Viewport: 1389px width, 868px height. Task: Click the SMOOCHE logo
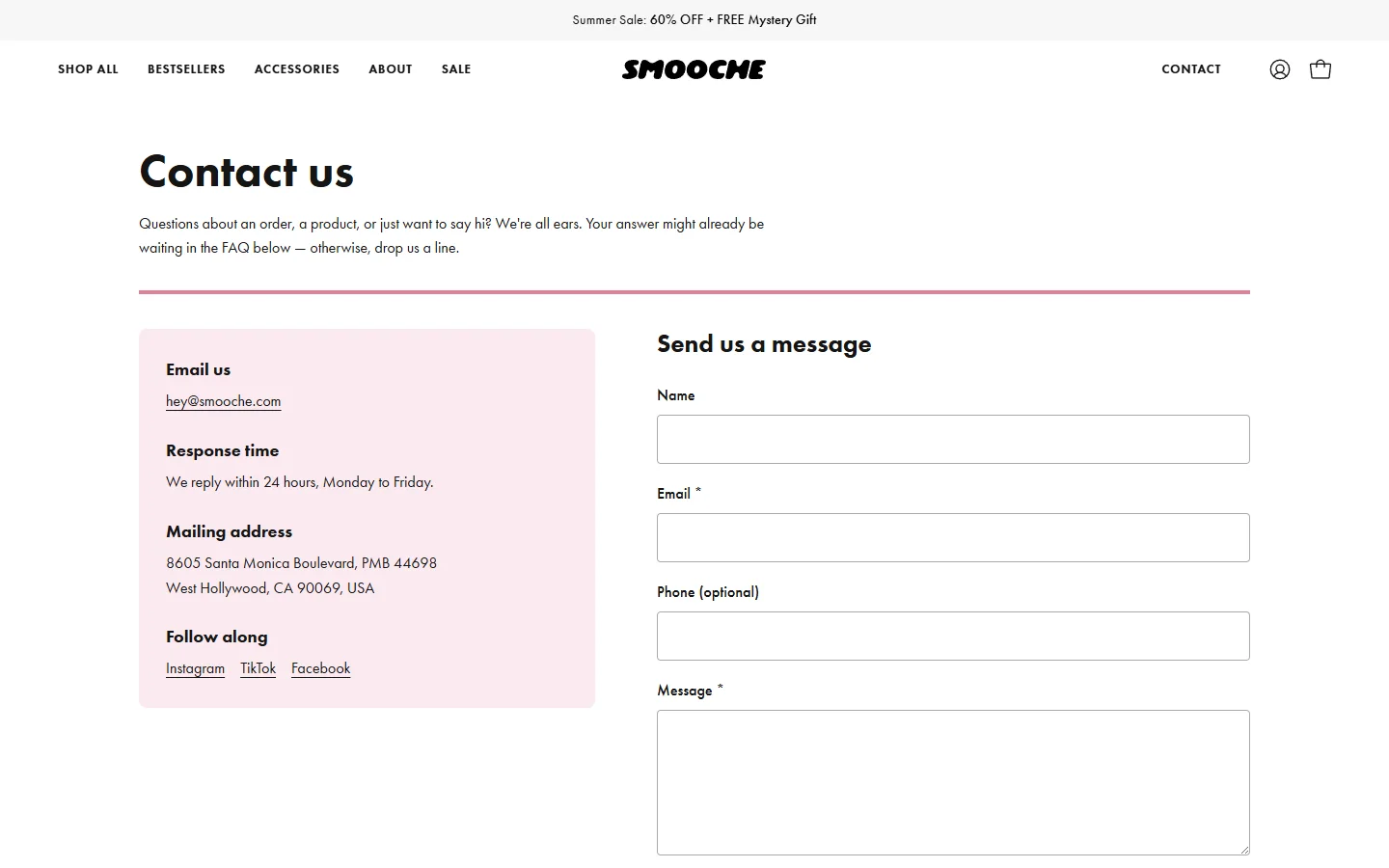pos(694,69)
